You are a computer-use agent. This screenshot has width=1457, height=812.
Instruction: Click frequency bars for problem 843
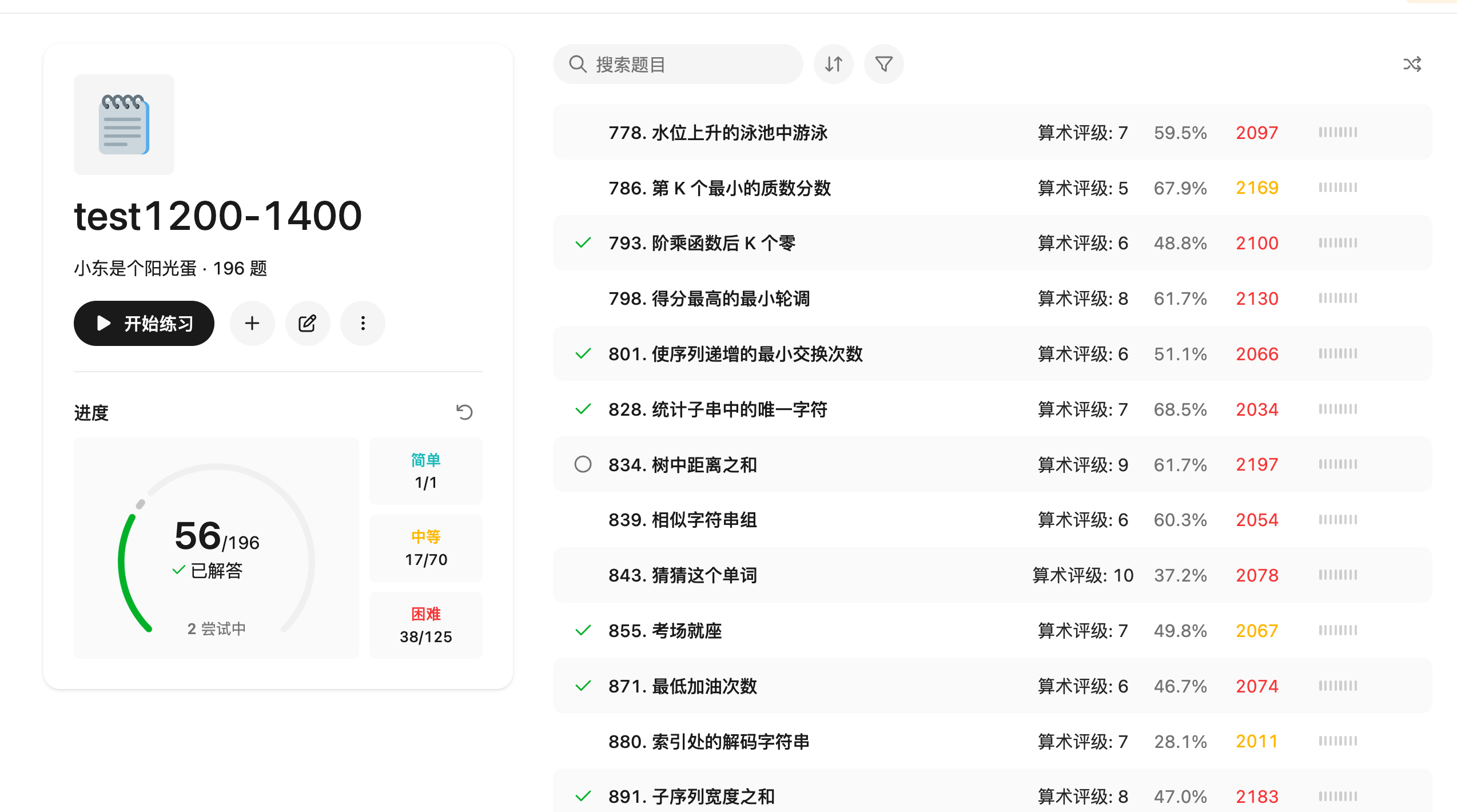click(x=1337, y=575)
